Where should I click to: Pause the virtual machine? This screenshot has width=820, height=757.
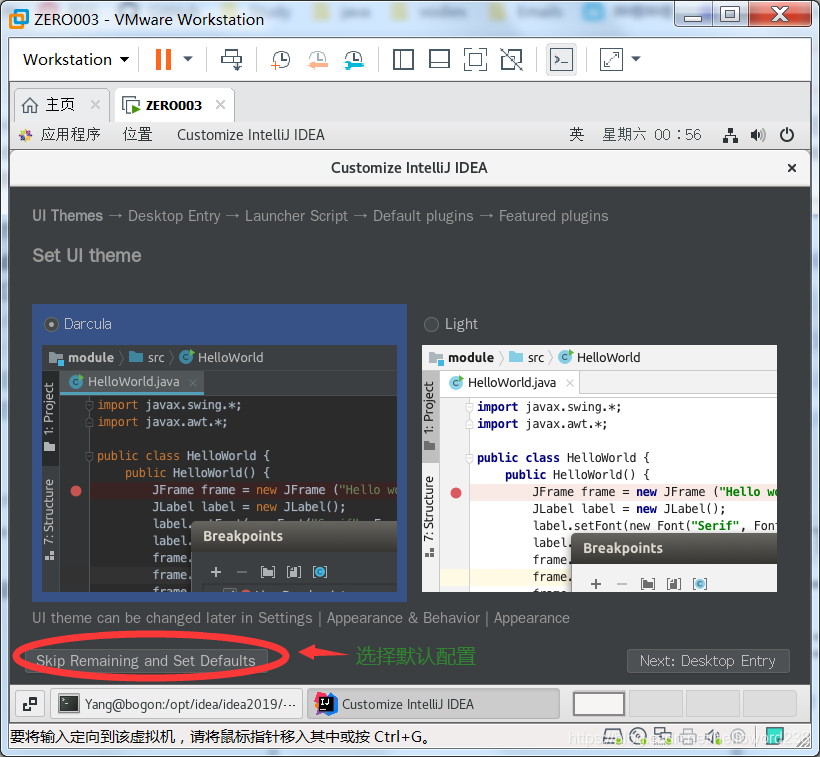pyautogui.click(x=163, y=59)
